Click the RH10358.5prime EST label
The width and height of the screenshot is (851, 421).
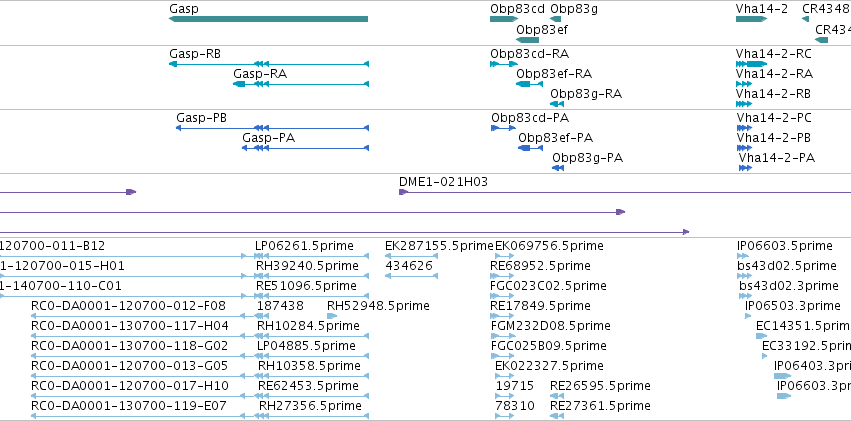pos(309,366)
